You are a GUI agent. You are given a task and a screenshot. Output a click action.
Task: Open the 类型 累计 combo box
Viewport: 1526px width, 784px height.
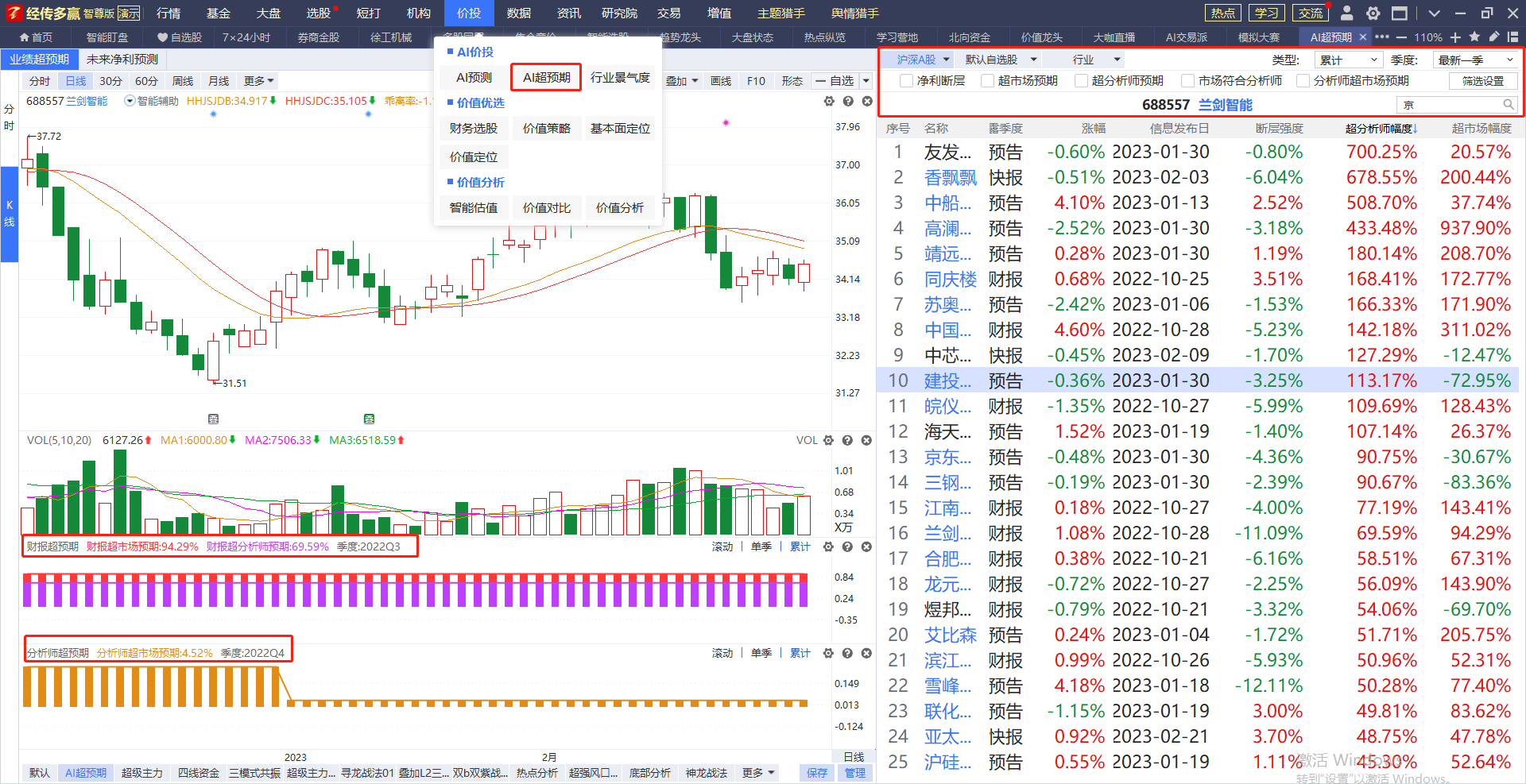tap(1349, 60)
